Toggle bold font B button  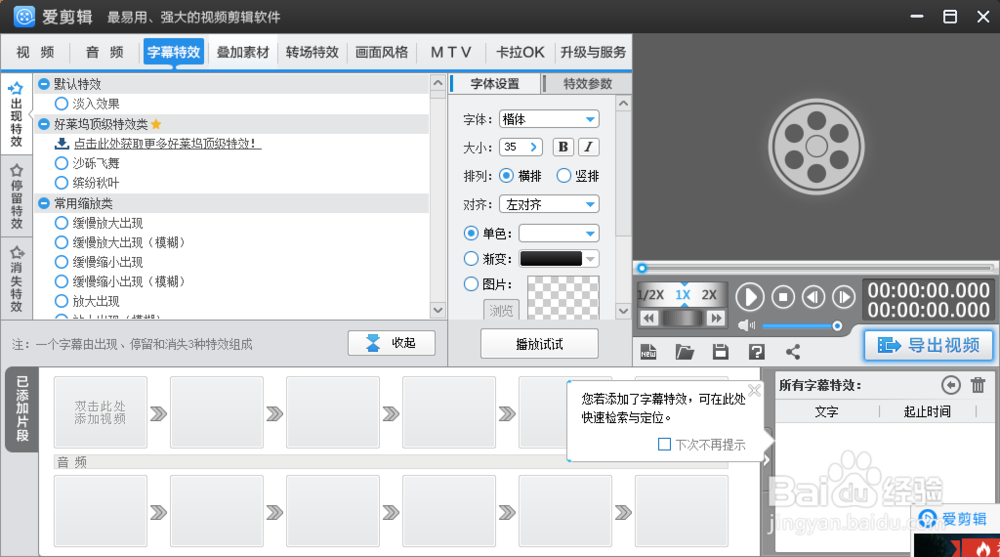coord(563,147)
